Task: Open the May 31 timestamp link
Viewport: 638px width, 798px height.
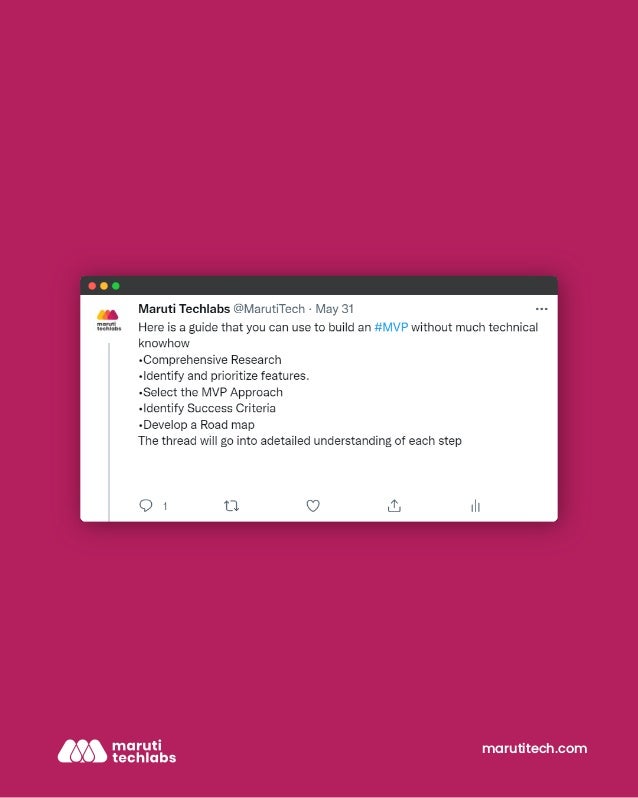Action: coord(334,309)
